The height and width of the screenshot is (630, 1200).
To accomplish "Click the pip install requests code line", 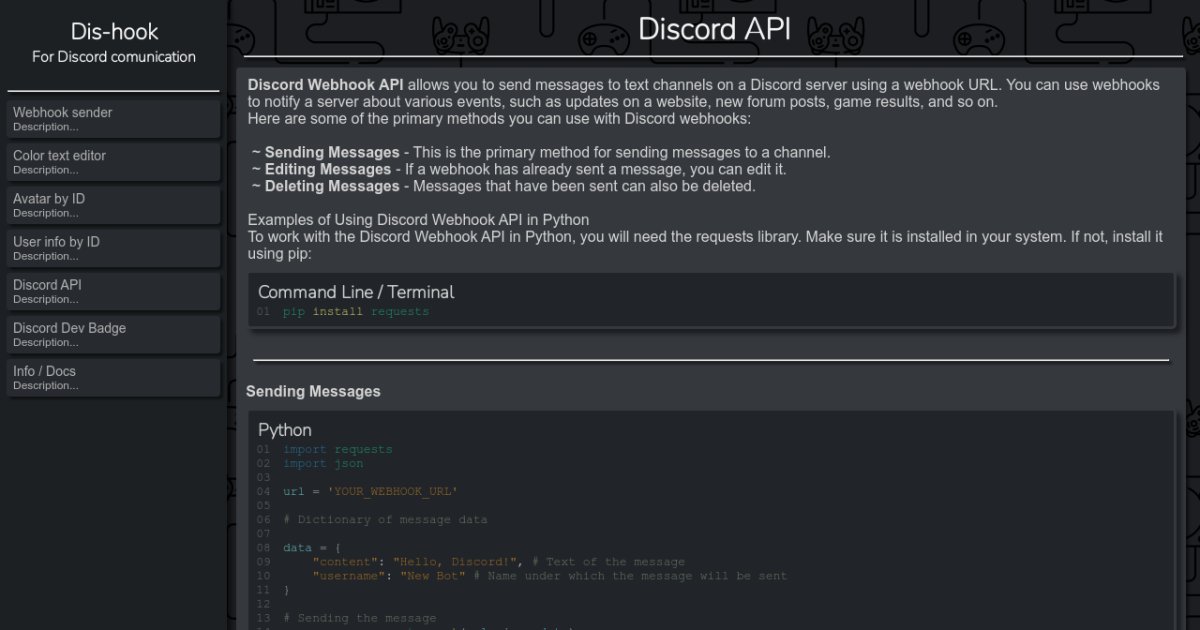I will (355, 312).
